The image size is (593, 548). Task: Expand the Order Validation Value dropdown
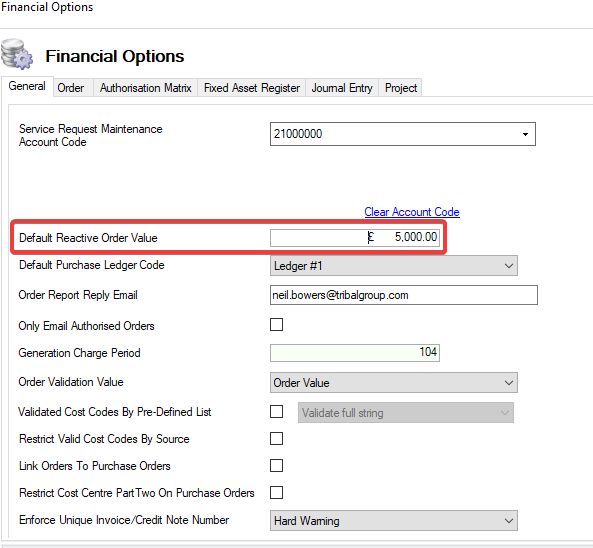394,383
